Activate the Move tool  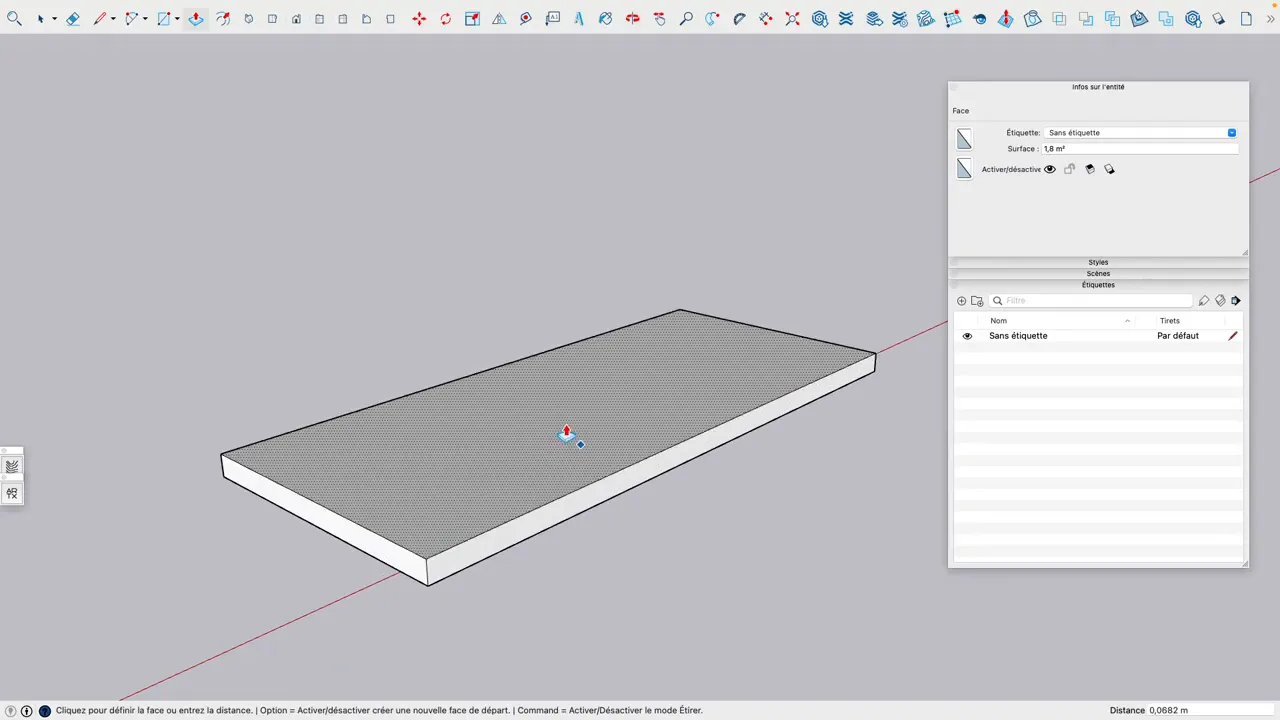pyautogui.click(x=419, y=18)
